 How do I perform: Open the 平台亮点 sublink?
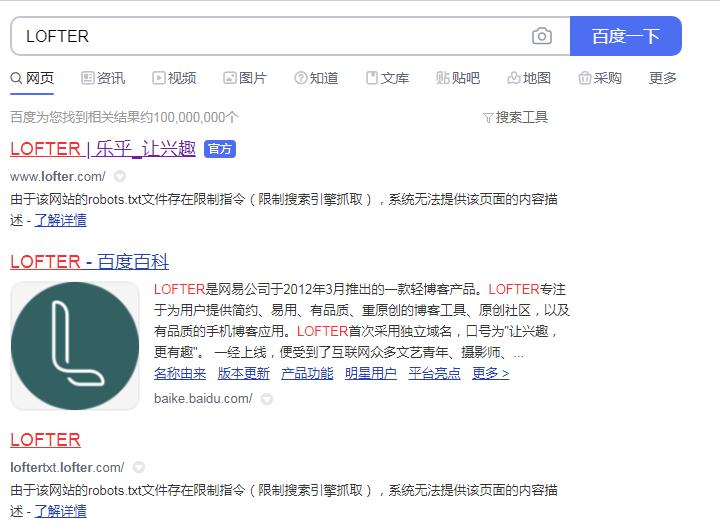pos(434,373)
